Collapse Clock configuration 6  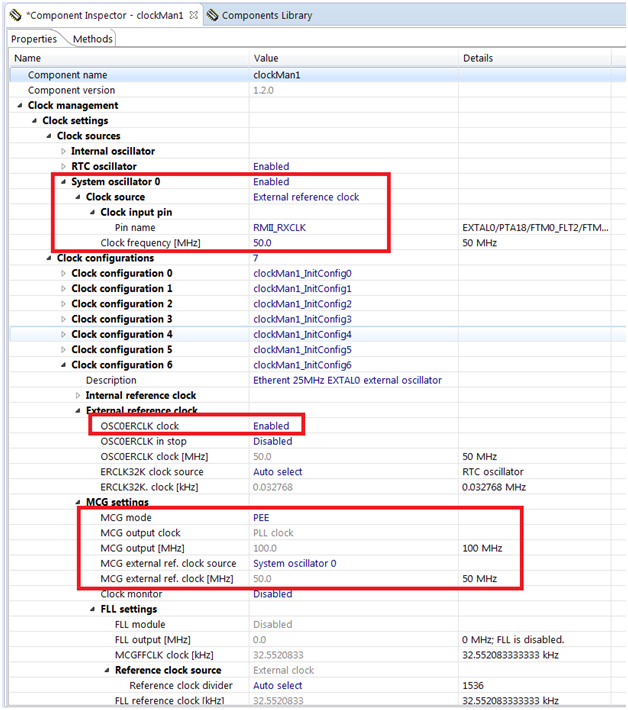63,365
